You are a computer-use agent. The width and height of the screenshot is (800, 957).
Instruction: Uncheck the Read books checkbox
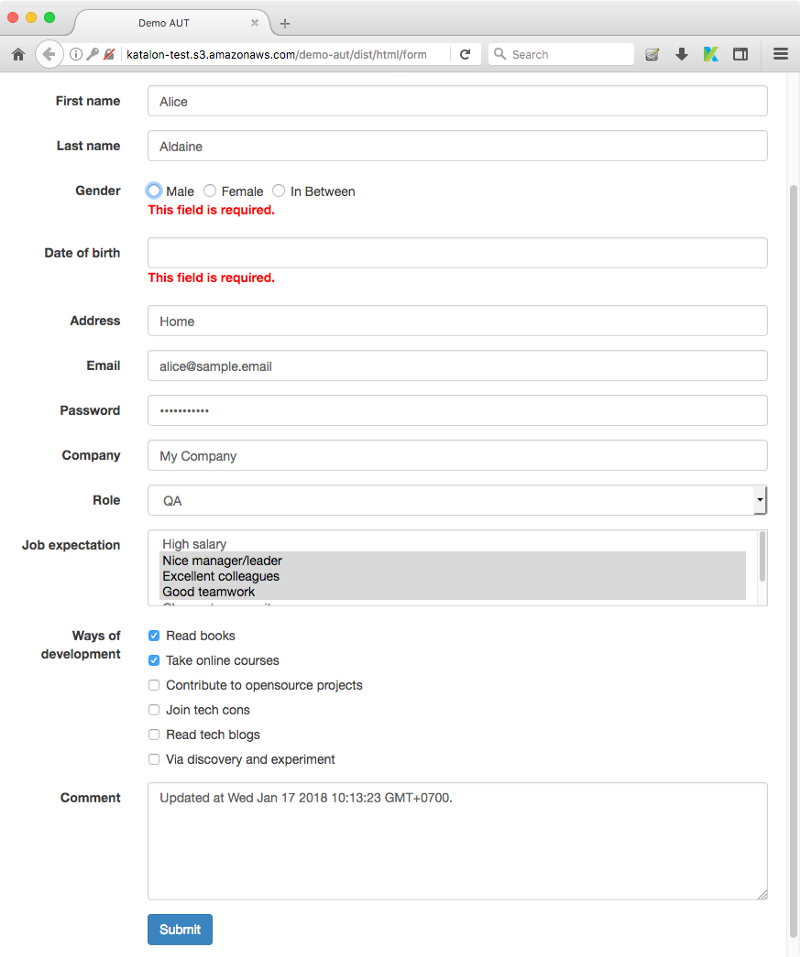(154, 636)
